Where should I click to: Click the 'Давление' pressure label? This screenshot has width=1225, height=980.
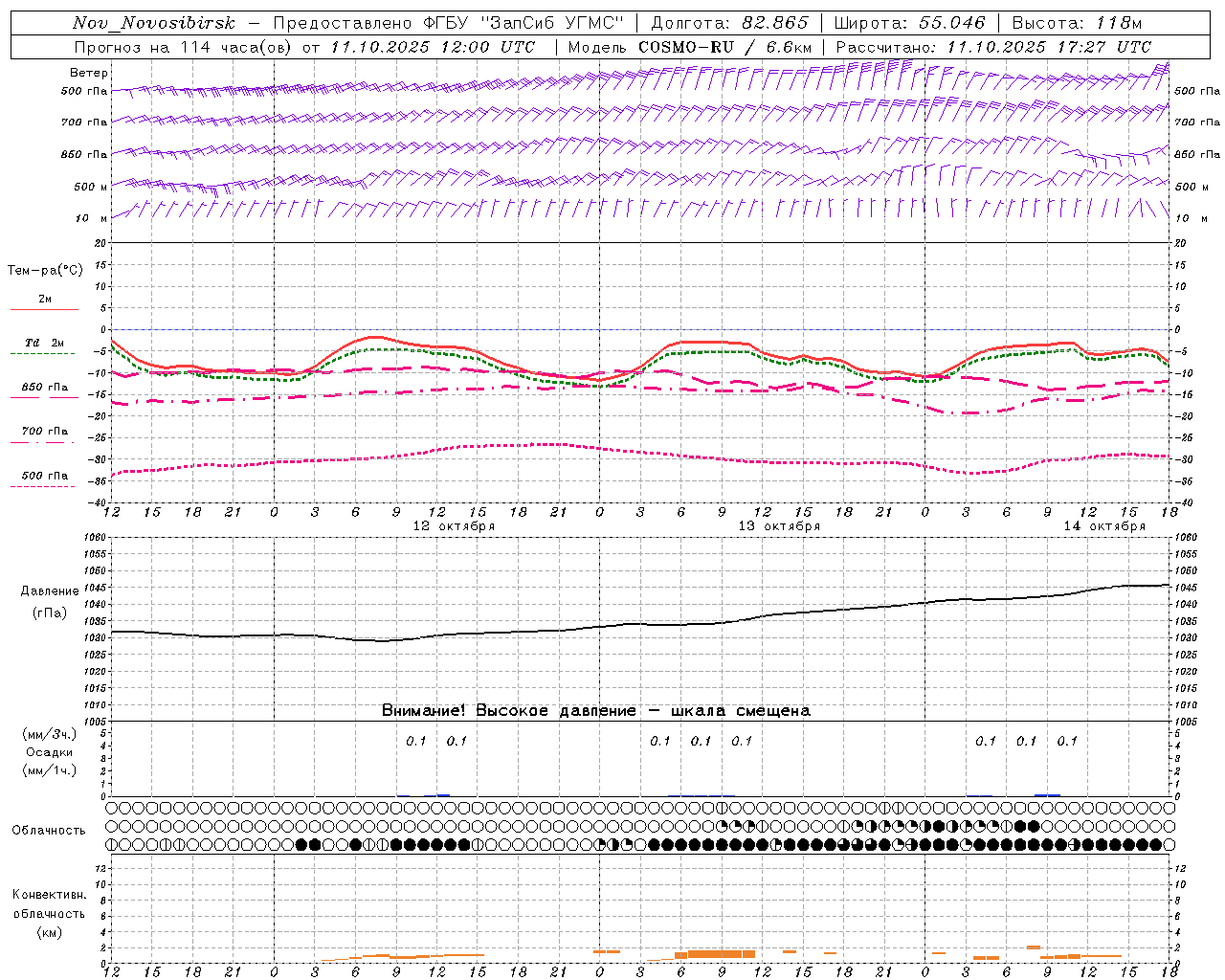click(50, 591)
